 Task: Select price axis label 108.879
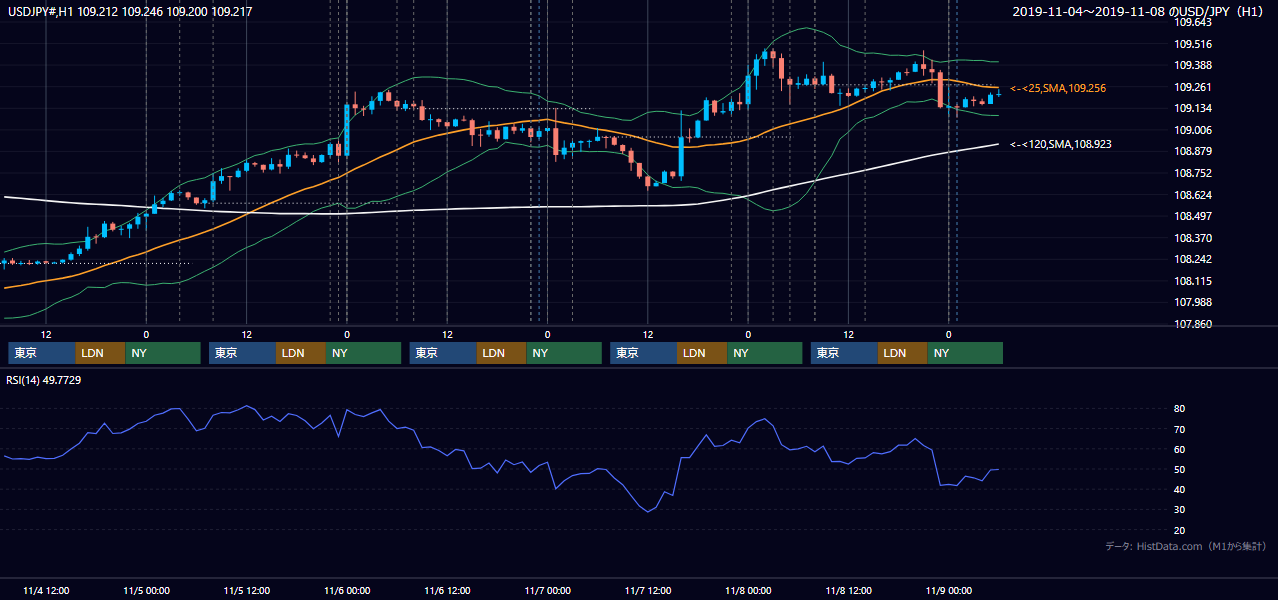point(1192,151)
